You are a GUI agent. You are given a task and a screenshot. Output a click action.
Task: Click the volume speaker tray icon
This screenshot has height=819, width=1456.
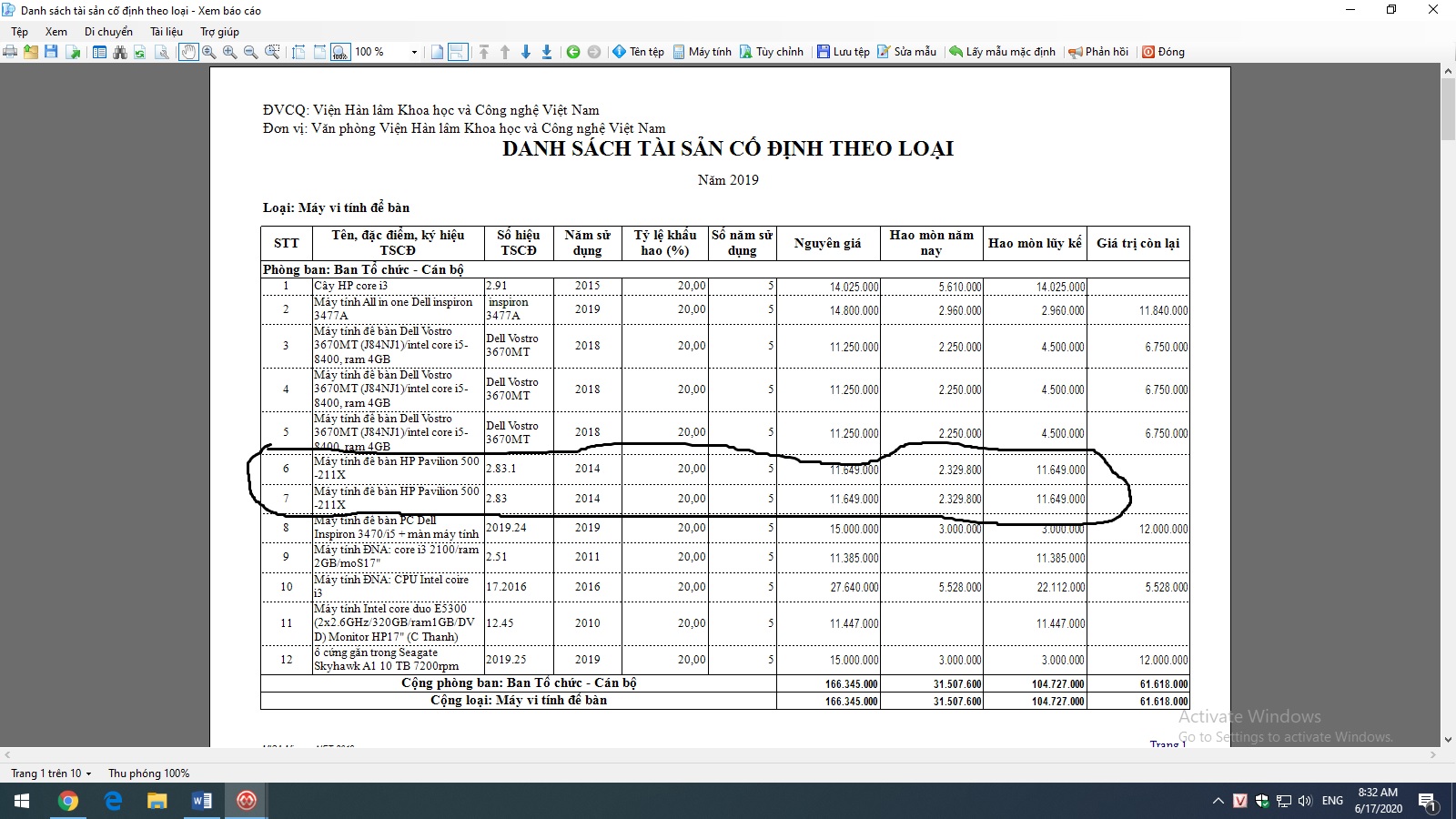pyautogui.click(x=1306, y=801)
